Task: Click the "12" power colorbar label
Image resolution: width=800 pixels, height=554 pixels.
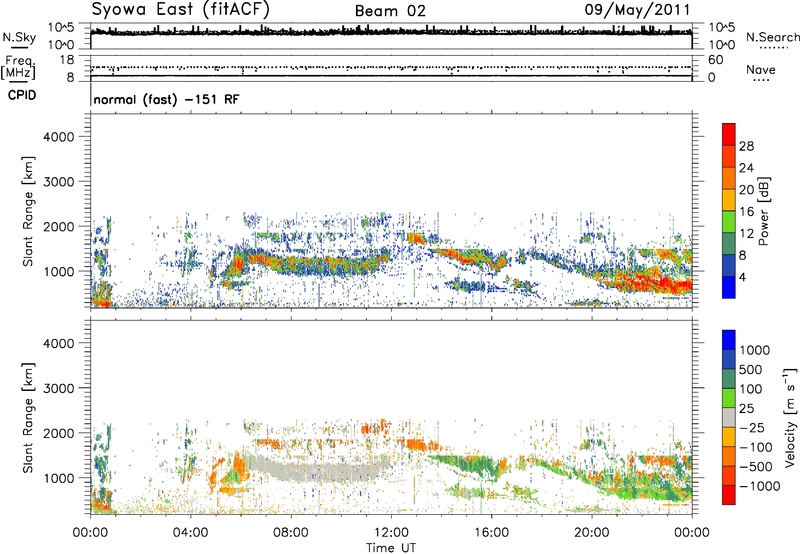Action: [x=746, y=234]
